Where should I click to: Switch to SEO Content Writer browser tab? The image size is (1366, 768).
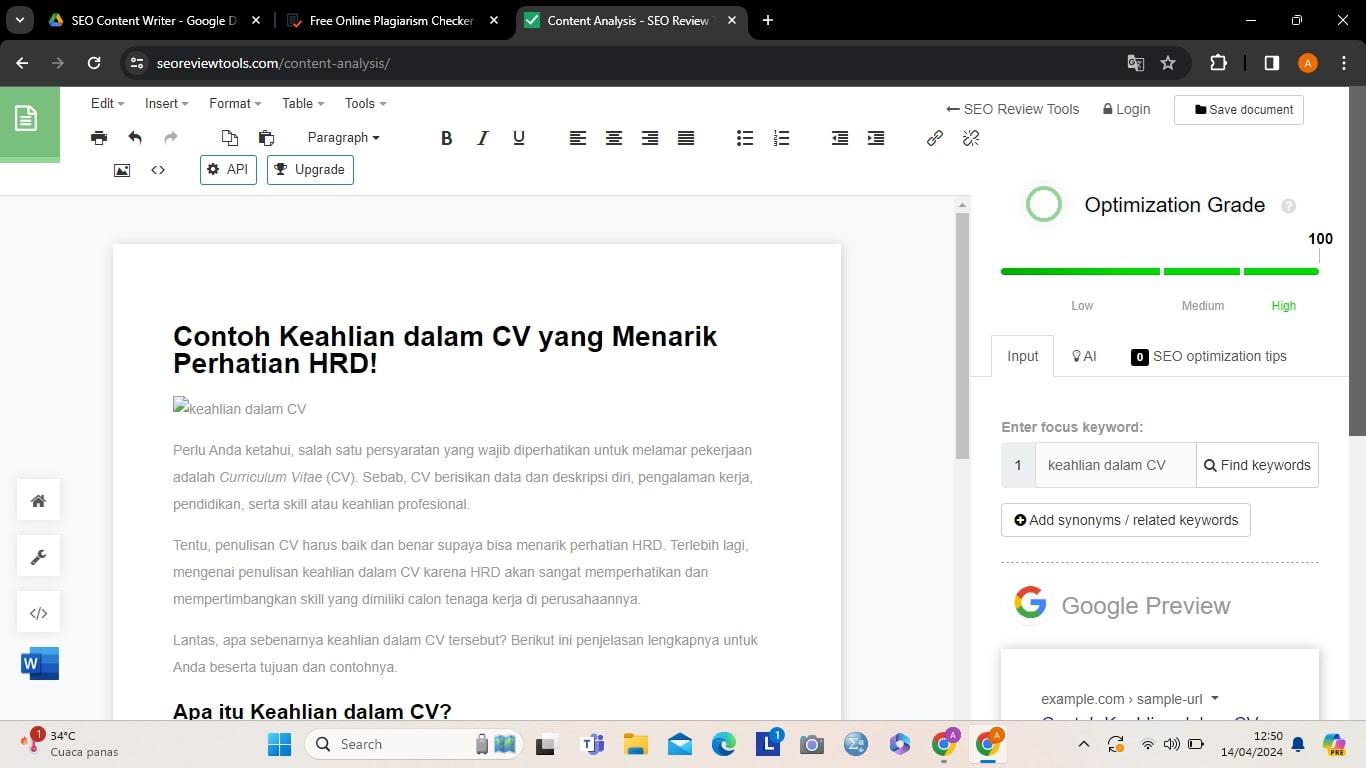(x=153, y=20)
